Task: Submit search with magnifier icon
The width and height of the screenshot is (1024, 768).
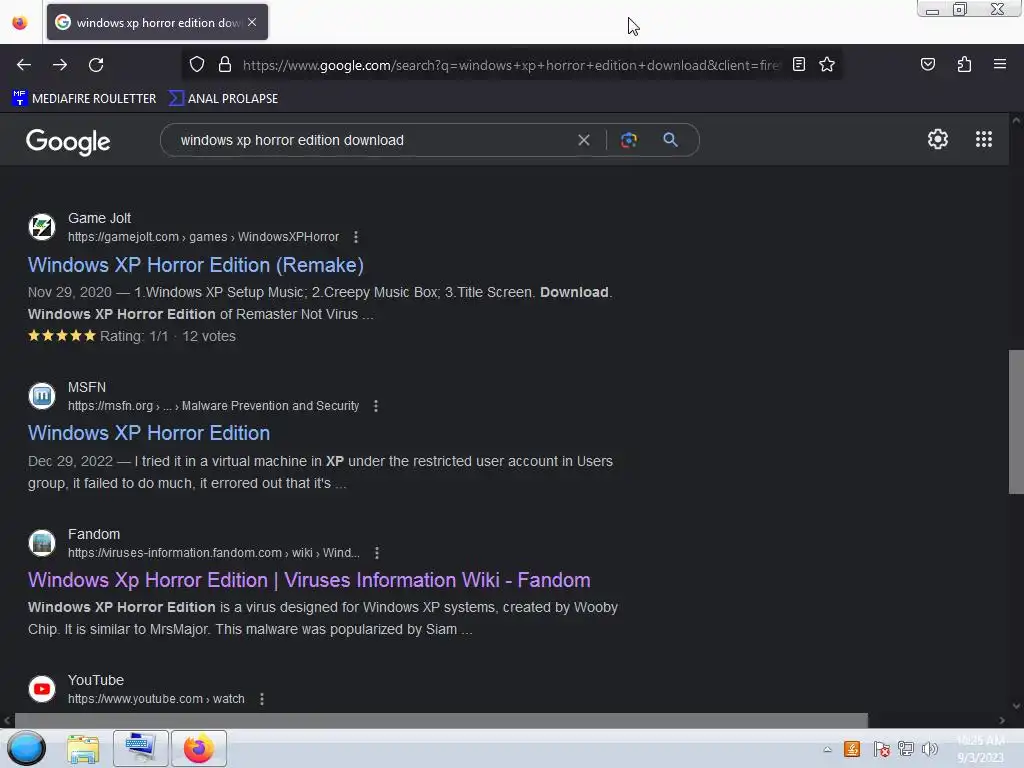Action: point(670,140)
